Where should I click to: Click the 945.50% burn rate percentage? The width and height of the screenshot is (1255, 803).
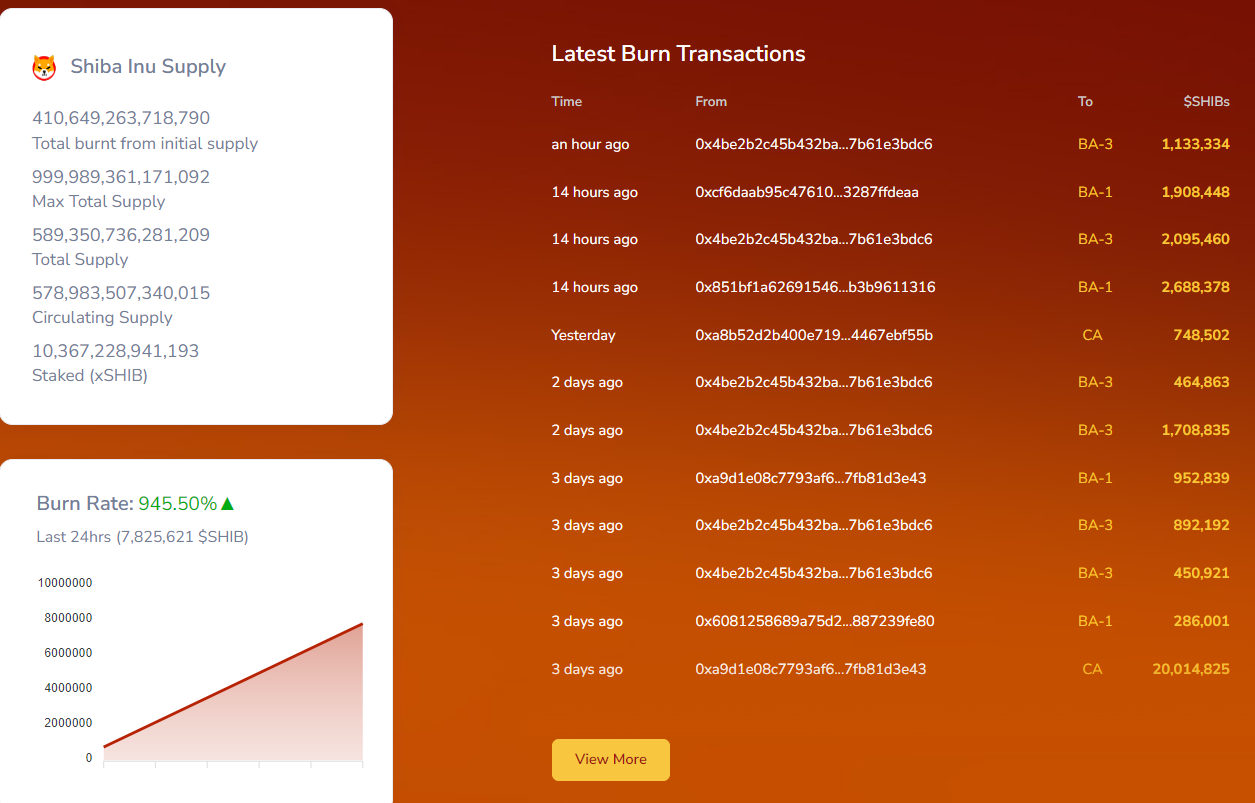click(x=178, y=503)
